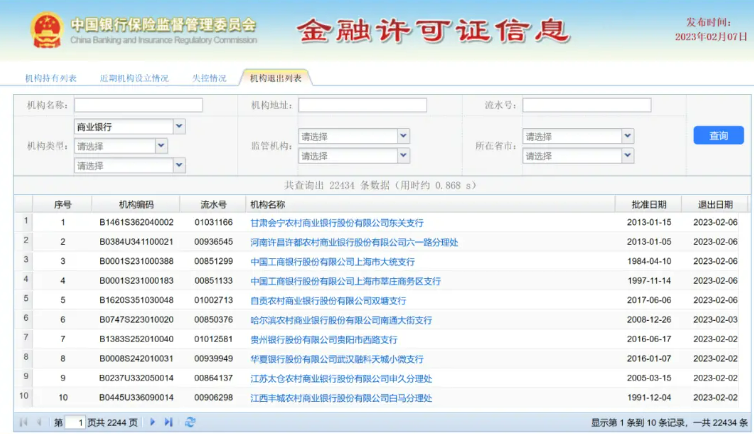The height and width of the screenshot is (434, 754).
Task: Jump to the last page icon
Action: click(168, 422)
